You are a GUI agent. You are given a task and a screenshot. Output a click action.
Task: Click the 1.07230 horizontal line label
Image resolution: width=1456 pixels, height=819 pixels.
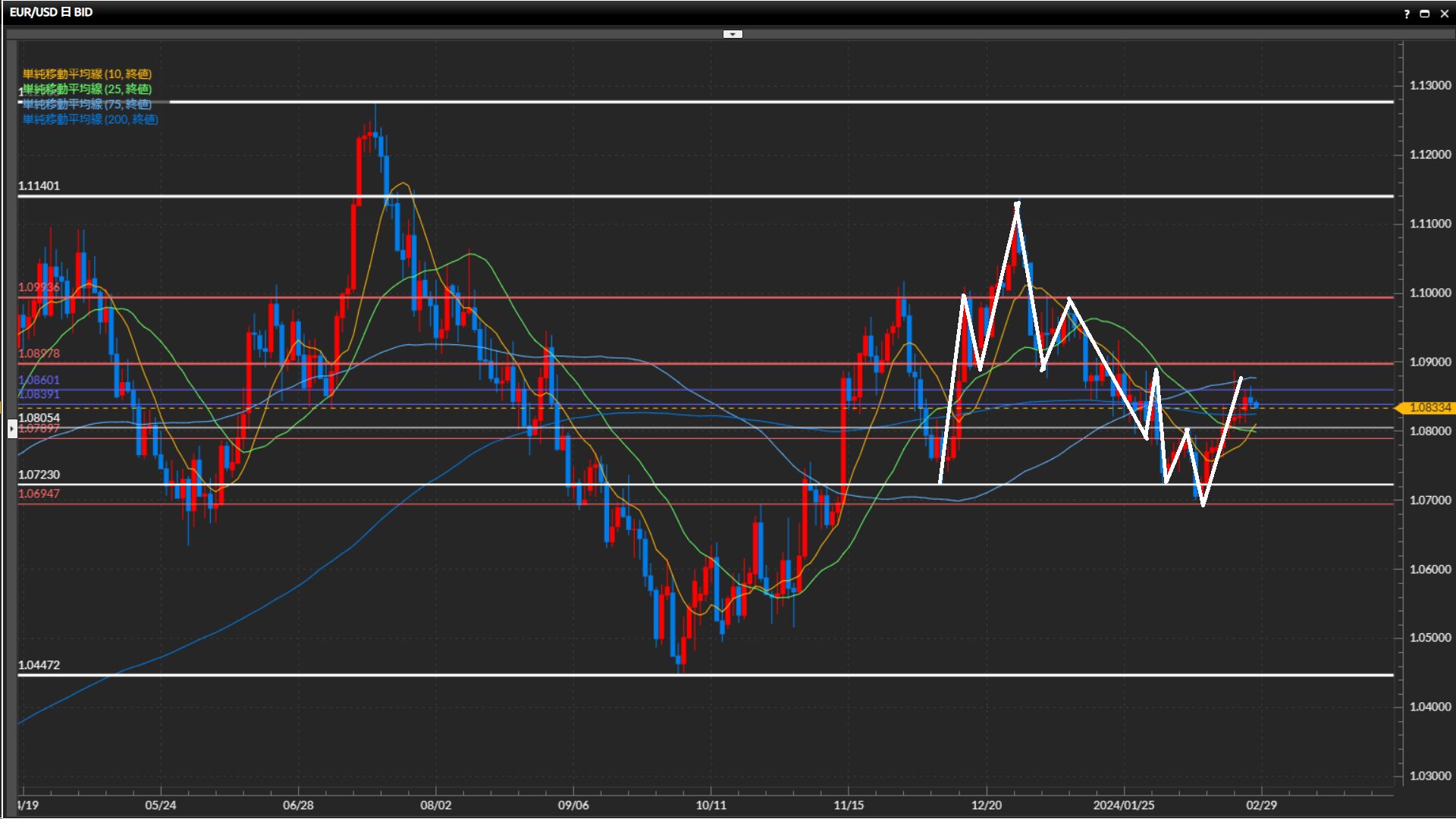pyautogui.click(x=39, y=475)
